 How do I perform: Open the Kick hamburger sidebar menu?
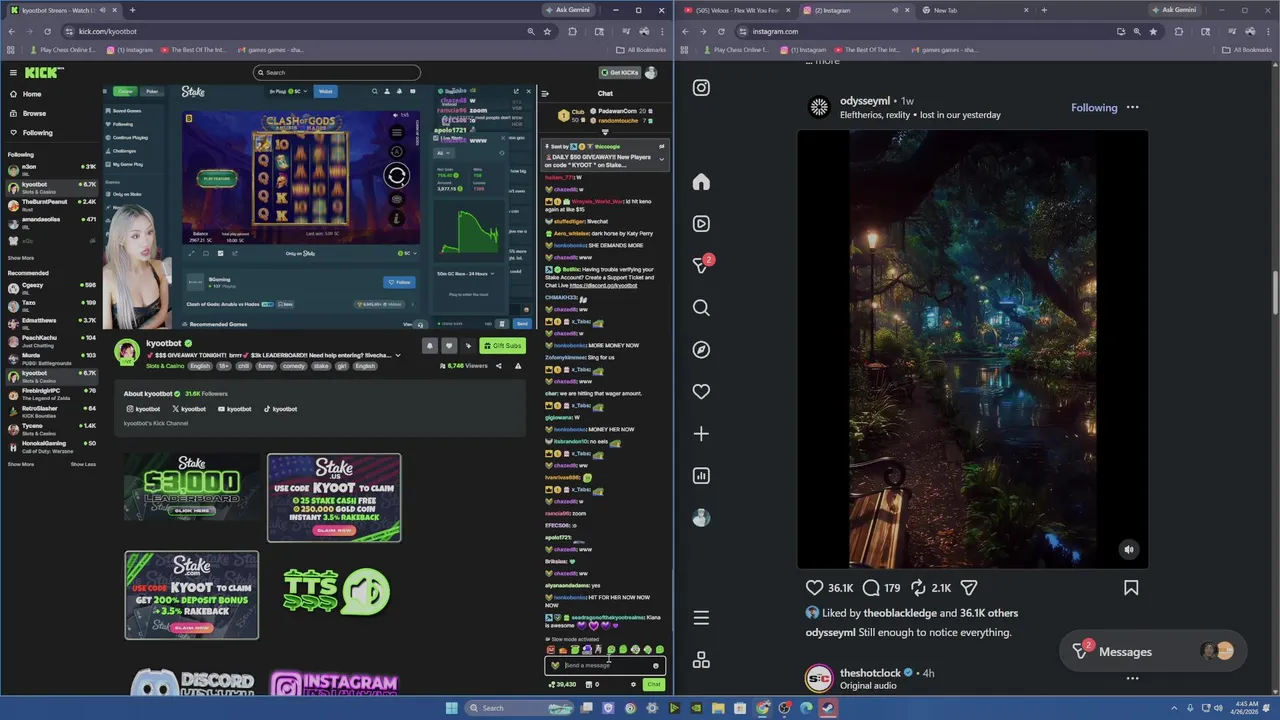click(13, 72)
